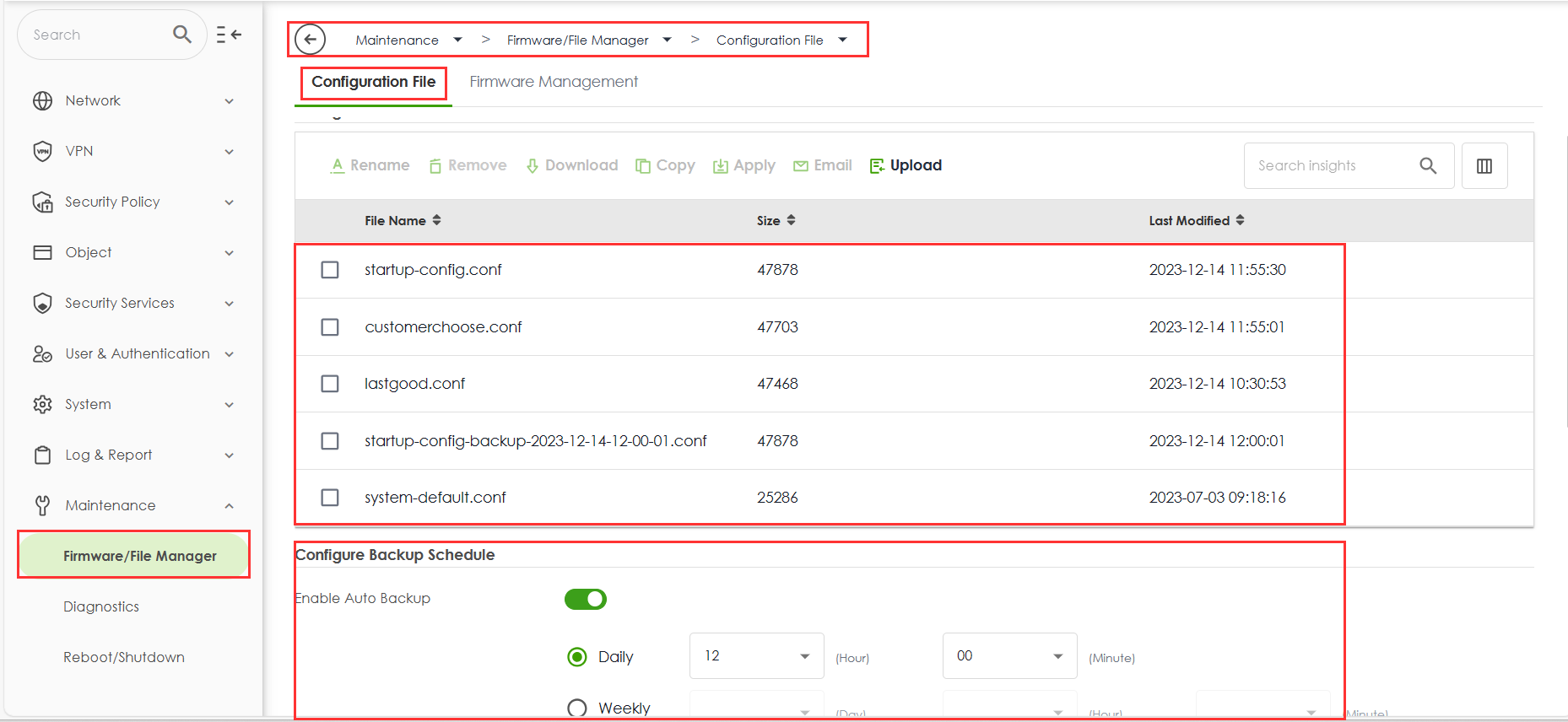
Task: Switch to Firmware Management tab
Action: (554, 82)
